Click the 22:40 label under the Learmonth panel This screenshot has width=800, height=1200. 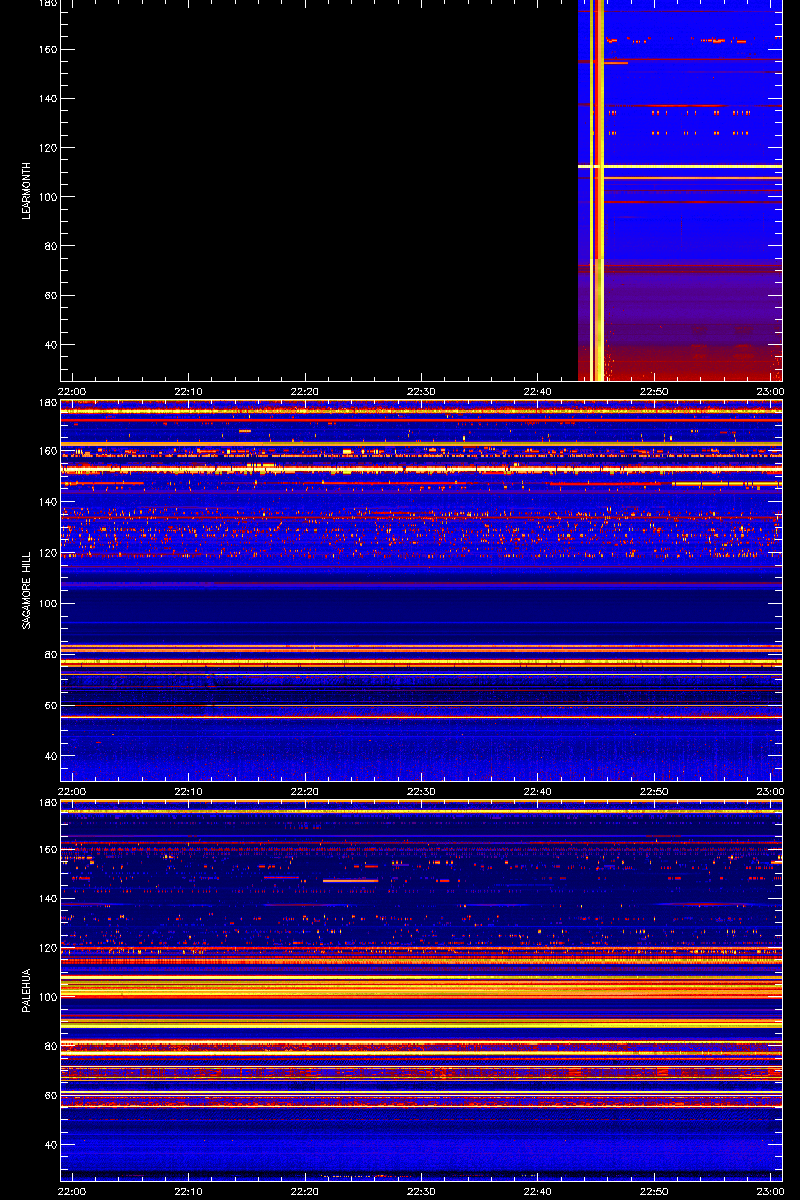(538, 391)
